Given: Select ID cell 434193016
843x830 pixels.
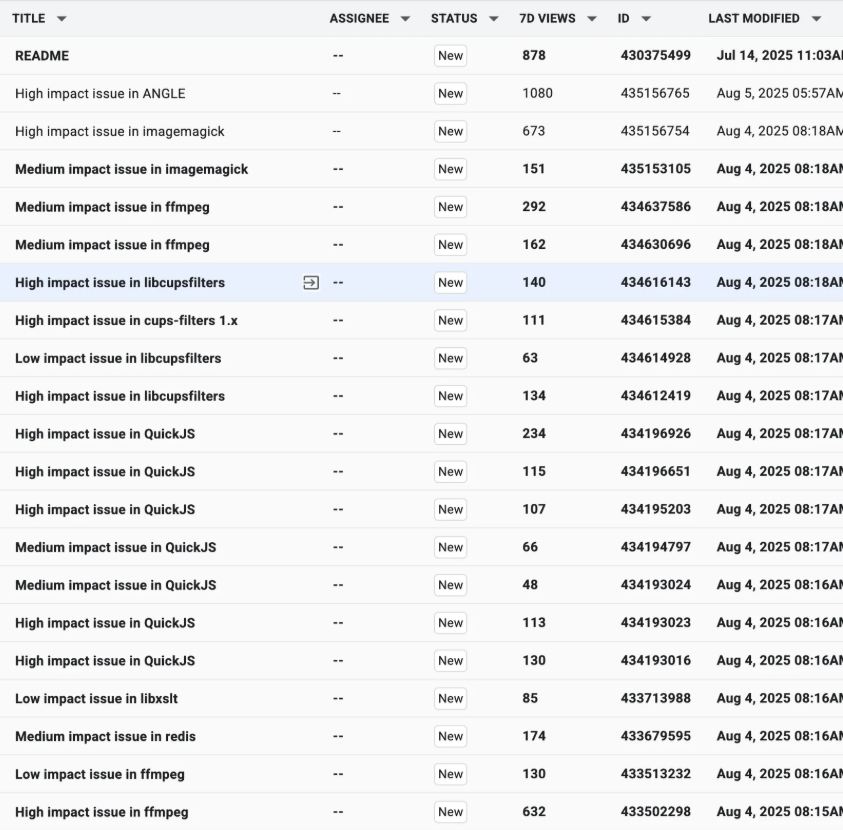Looking at the screenshot, I should tap(655, 661).
